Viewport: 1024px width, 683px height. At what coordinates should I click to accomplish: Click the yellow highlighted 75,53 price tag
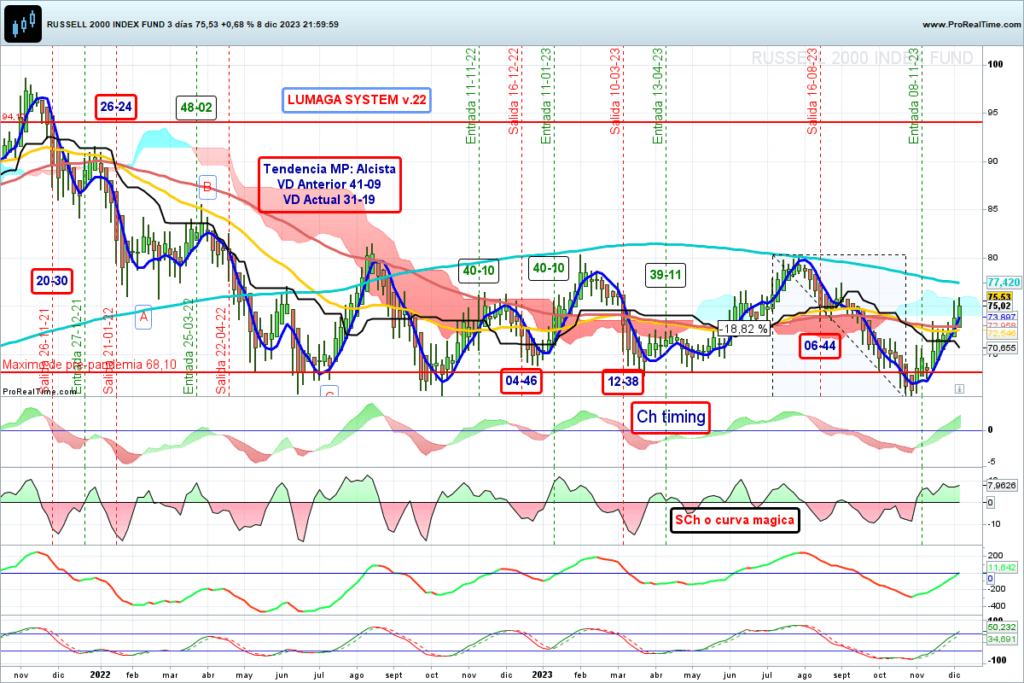click(999, 296)
